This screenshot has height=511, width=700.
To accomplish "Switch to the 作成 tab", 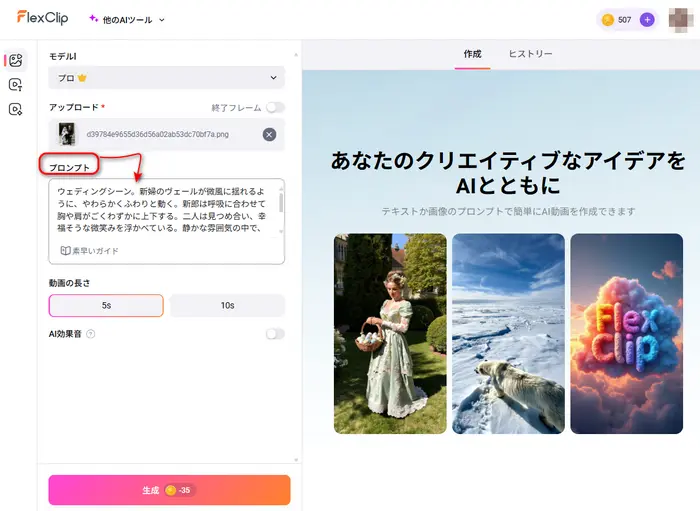I will tap(472, 54).
